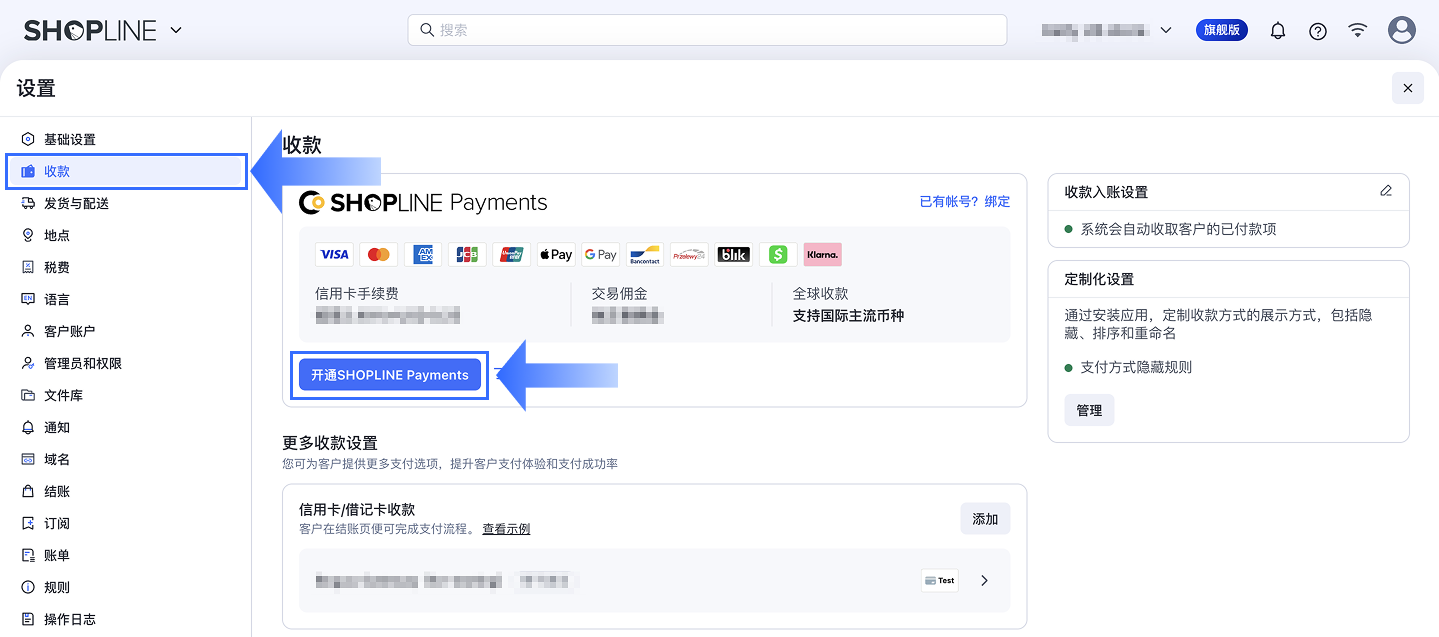
Task: Click the UnionPay logo
Action: 512,254
